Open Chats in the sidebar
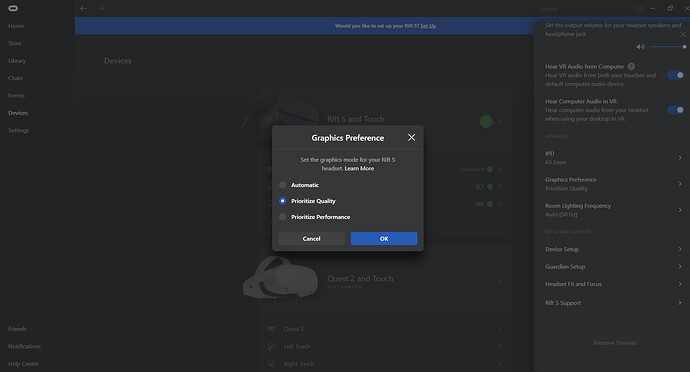The image size is (690, 372). pyautogui.click(x=15, y=78)
